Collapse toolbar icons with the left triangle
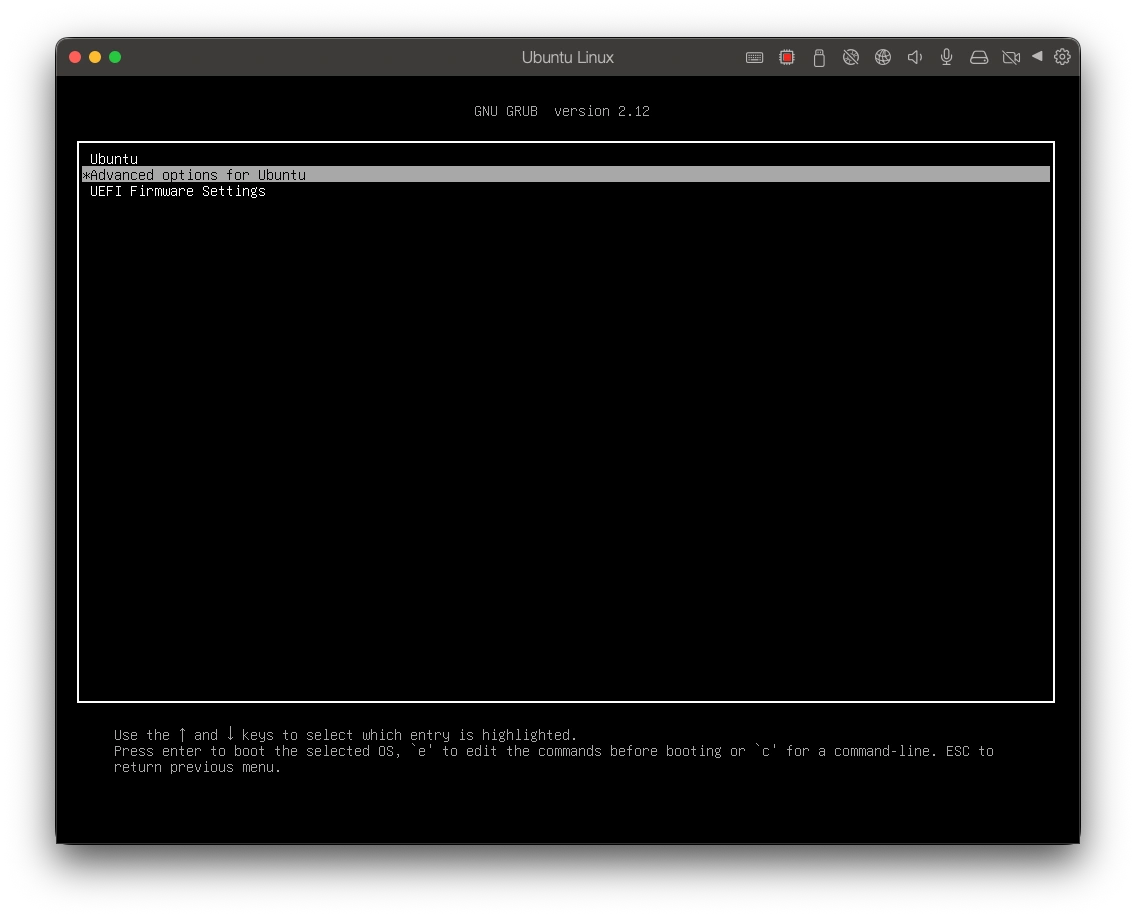The width and height of the screenshot is (1136, 918). 1037,56
